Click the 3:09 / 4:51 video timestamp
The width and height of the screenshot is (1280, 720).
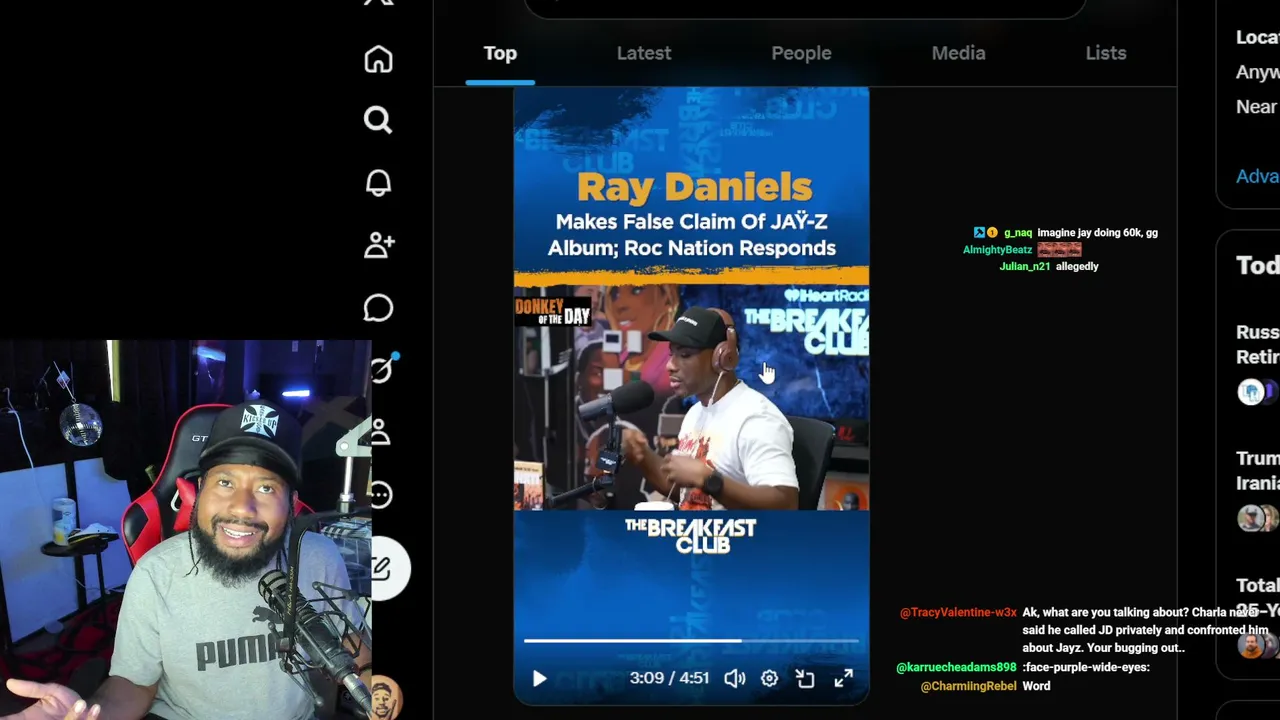669,678
